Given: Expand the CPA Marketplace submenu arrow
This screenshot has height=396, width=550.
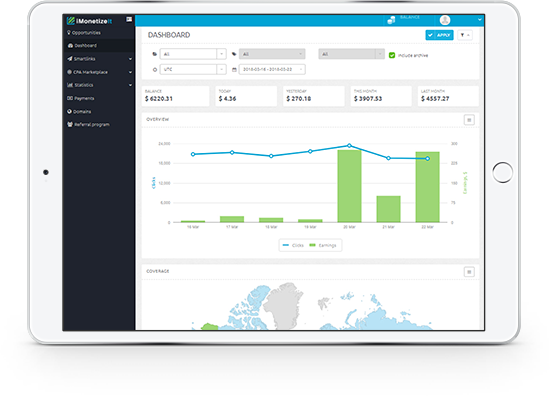Looking at the screenshot, I should coord(130,72).
